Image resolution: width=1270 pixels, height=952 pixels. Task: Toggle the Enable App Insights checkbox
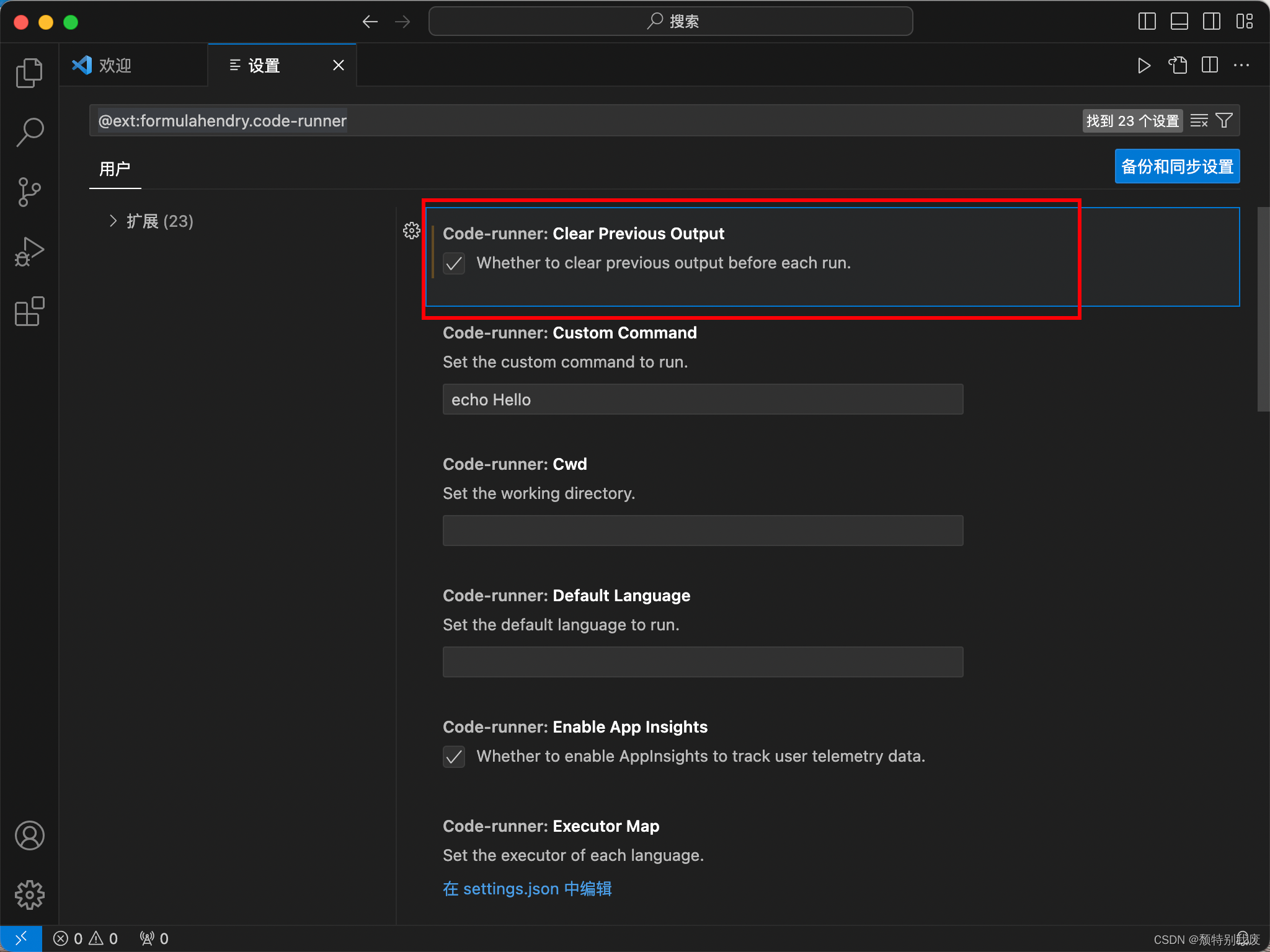tap(454, 757)
